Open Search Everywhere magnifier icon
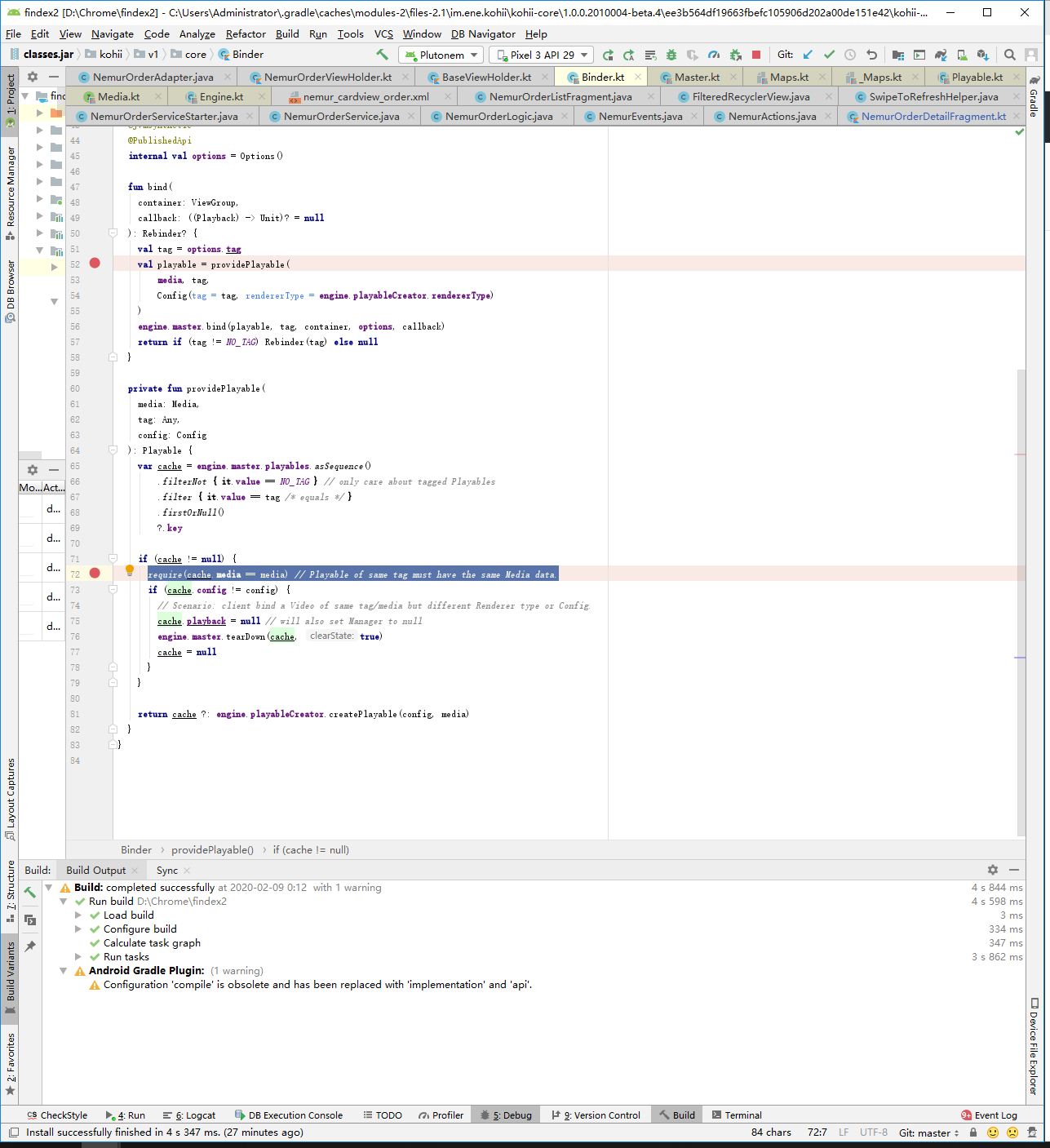 coord(1010,55)
